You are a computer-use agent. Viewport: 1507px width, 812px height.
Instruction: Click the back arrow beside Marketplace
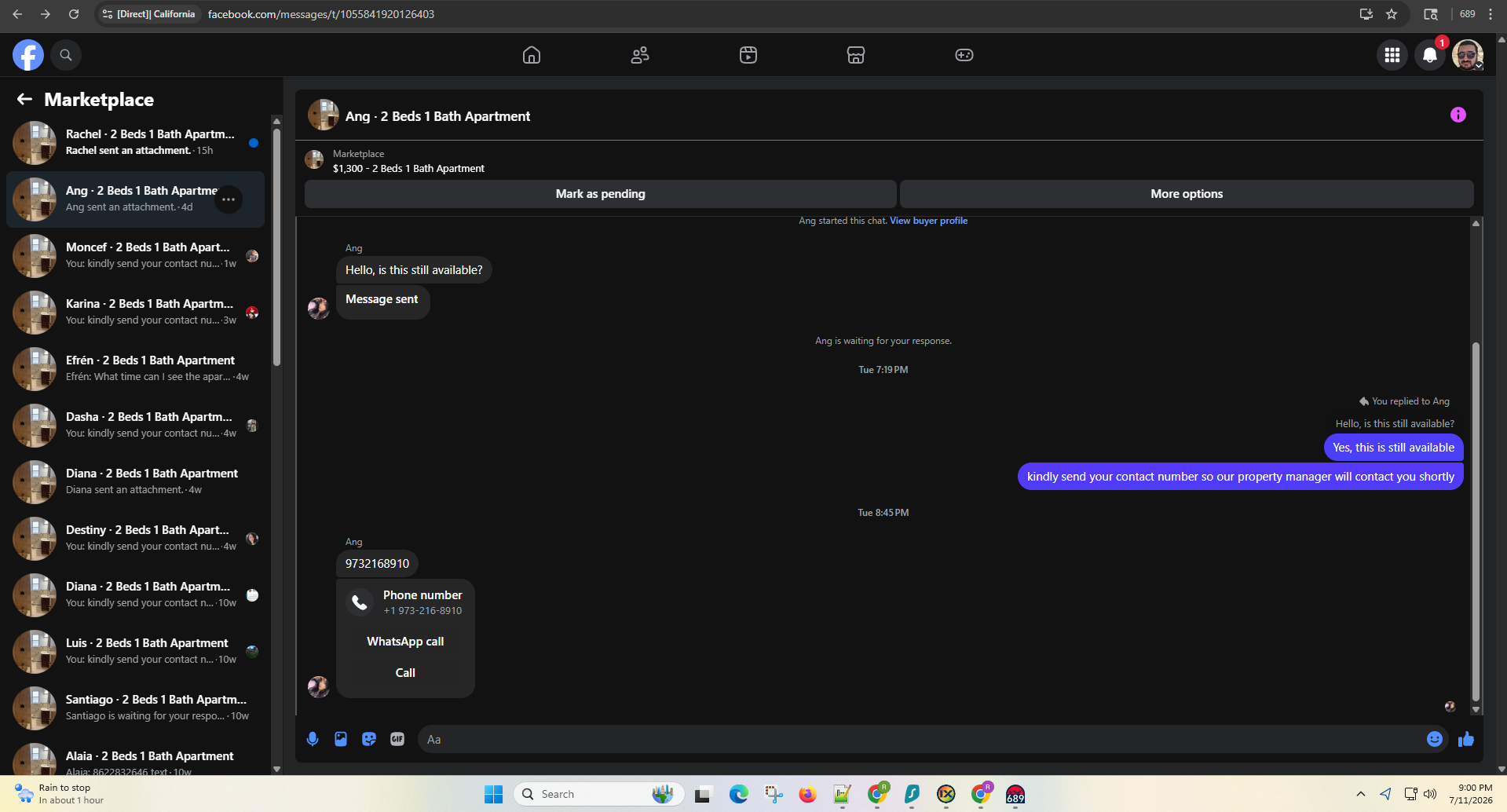(24, 99)
